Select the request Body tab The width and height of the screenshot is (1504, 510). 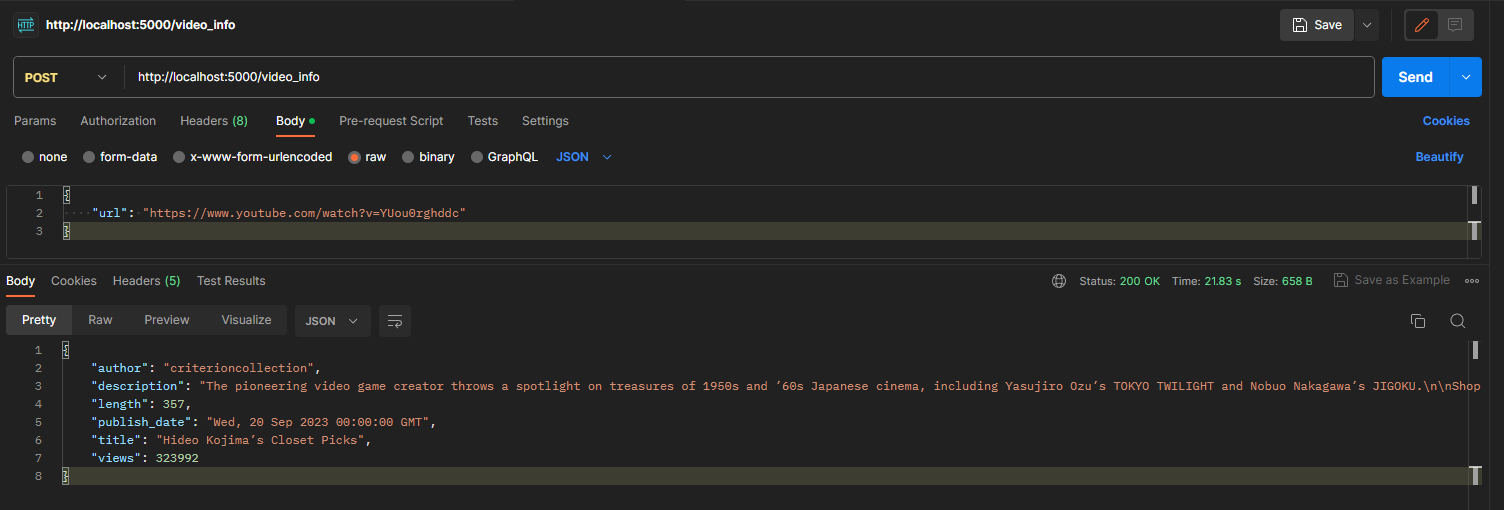click(x=295, y=121)
